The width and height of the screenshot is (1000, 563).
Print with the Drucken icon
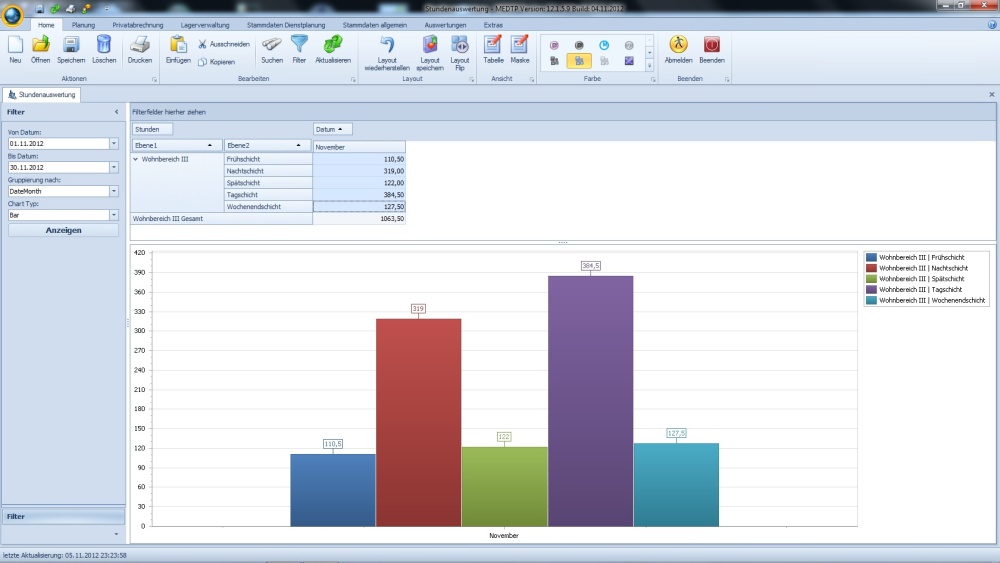point(140,45)
